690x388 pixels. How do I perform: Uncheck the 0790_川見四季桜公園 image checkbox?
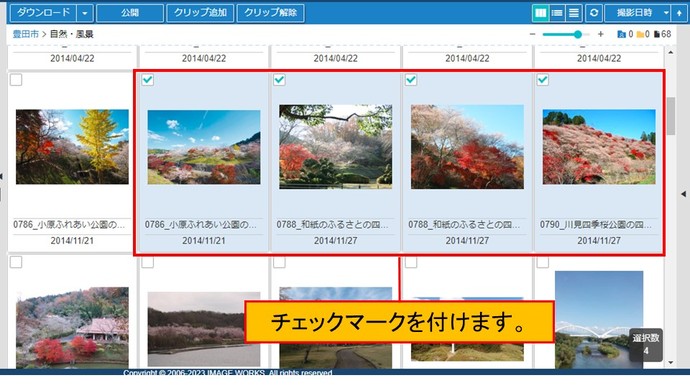543,80
